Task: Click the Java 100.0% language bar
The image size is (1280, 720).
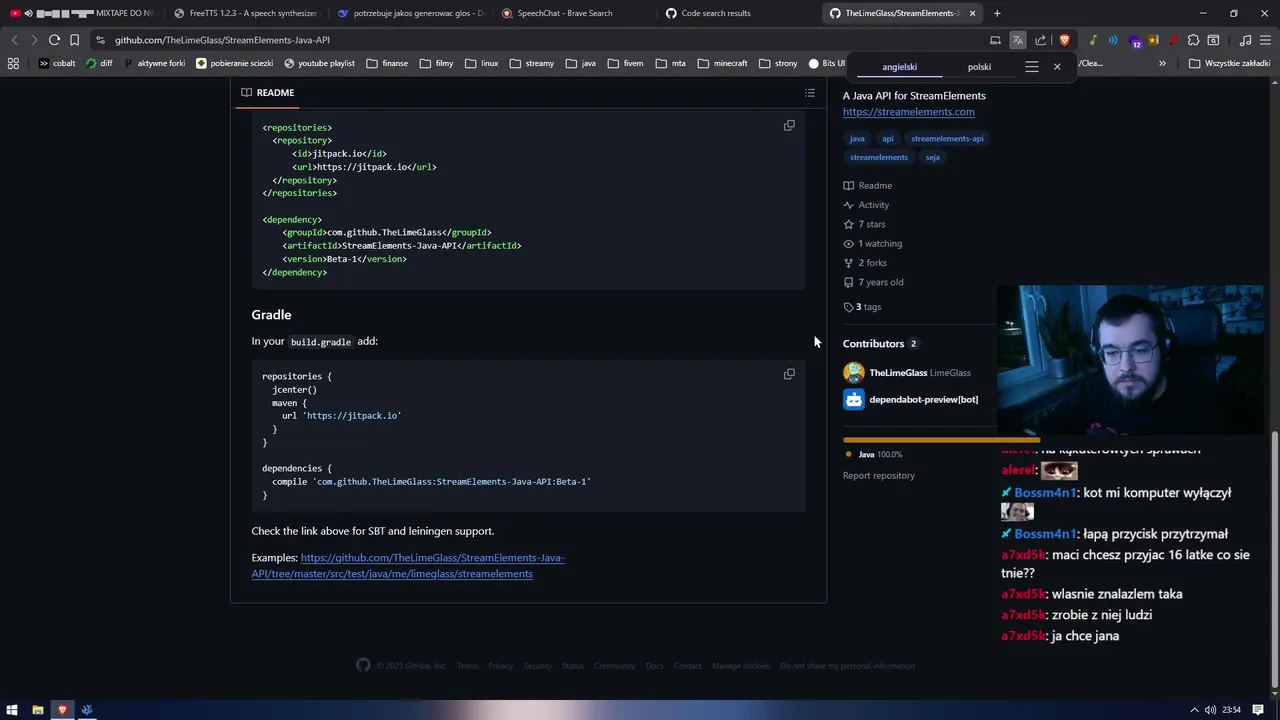Action: 941,440
